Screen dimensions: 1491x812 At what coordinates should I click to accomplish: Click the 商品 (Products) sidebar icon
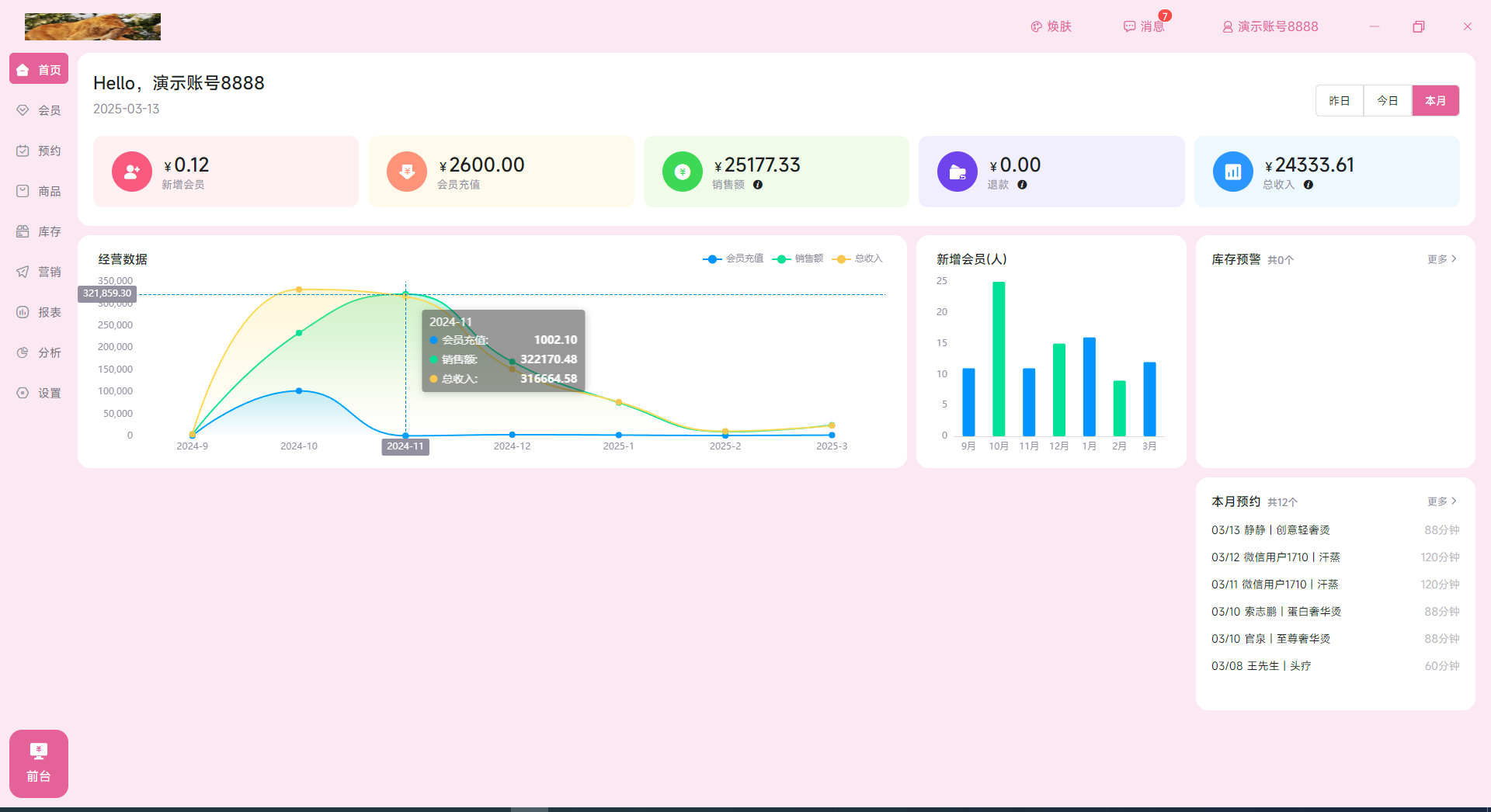pyautogui.click(x=23, y=191)
